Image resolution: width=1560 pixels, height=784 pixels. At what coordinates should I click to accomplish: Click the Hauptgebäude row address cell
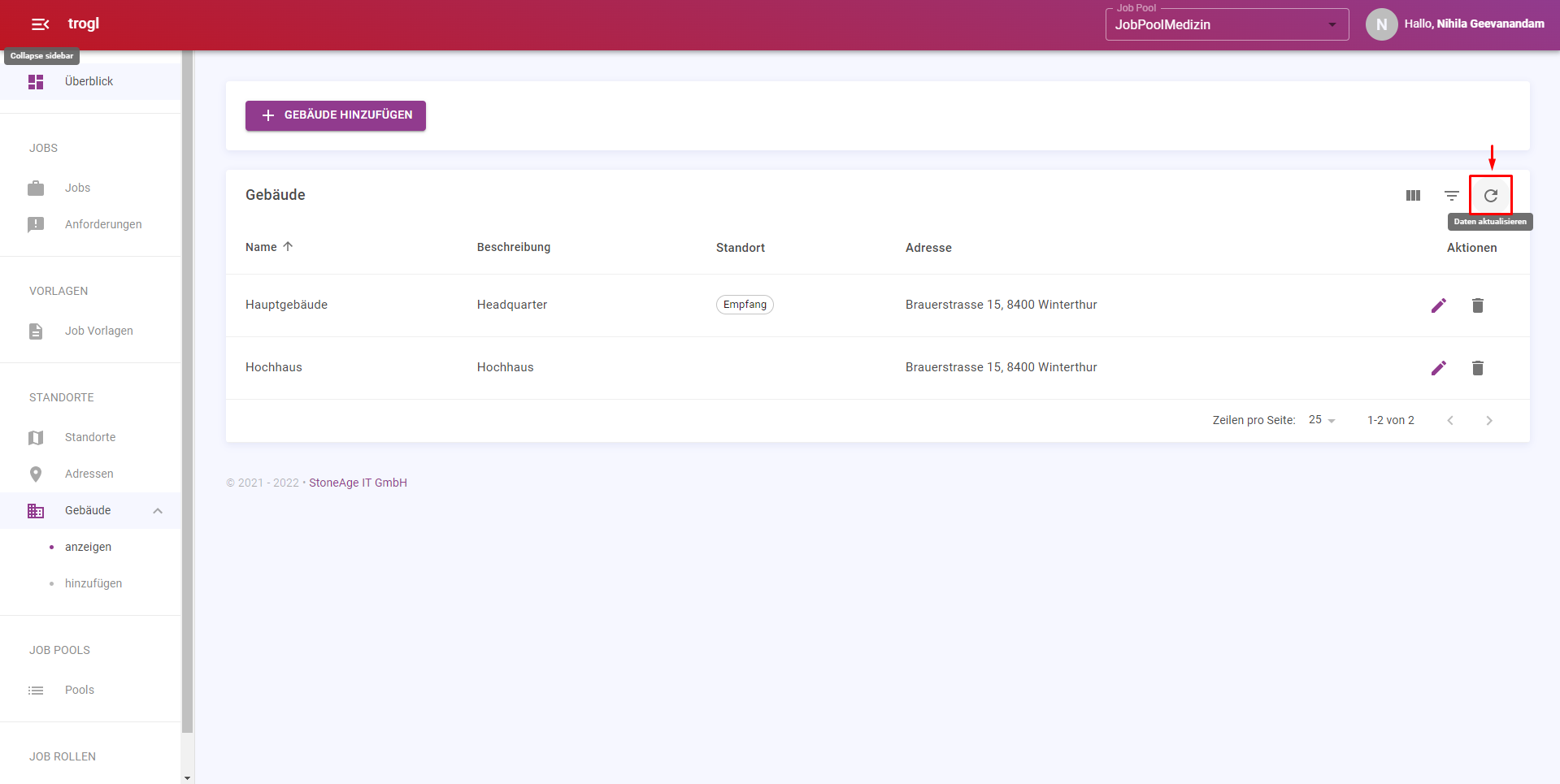point(1002,305)
